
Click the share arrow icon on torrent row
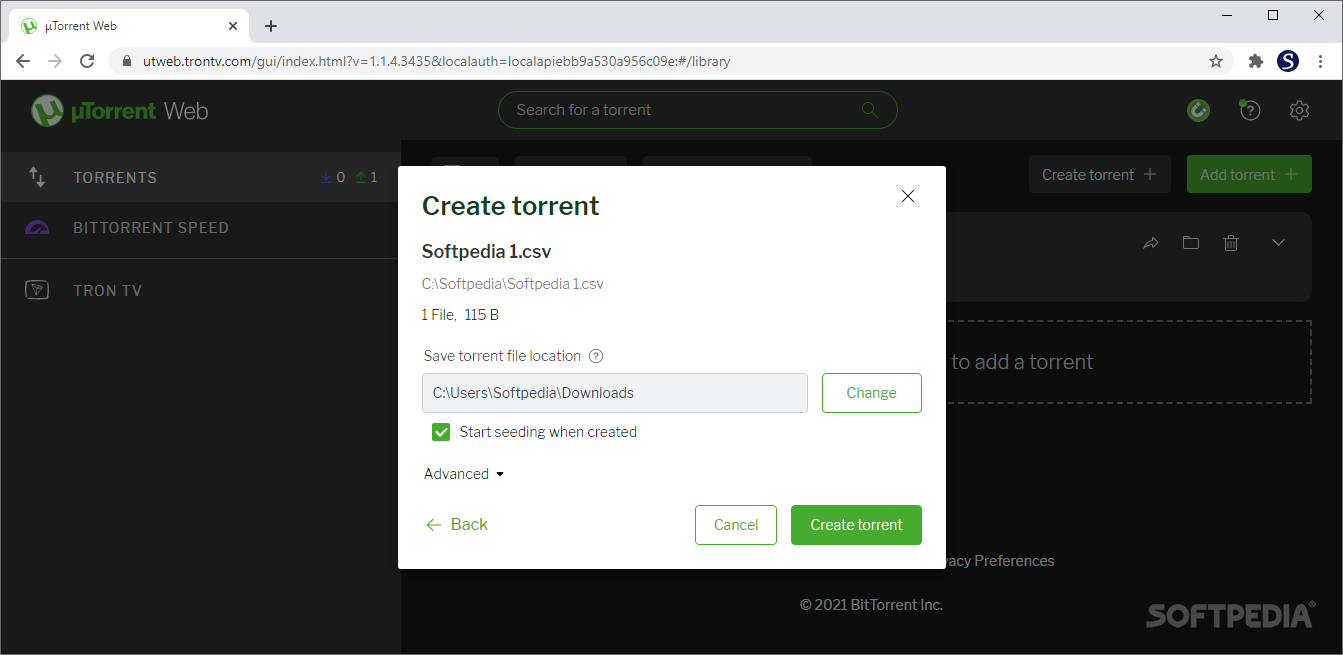(x=1150, y=243)
